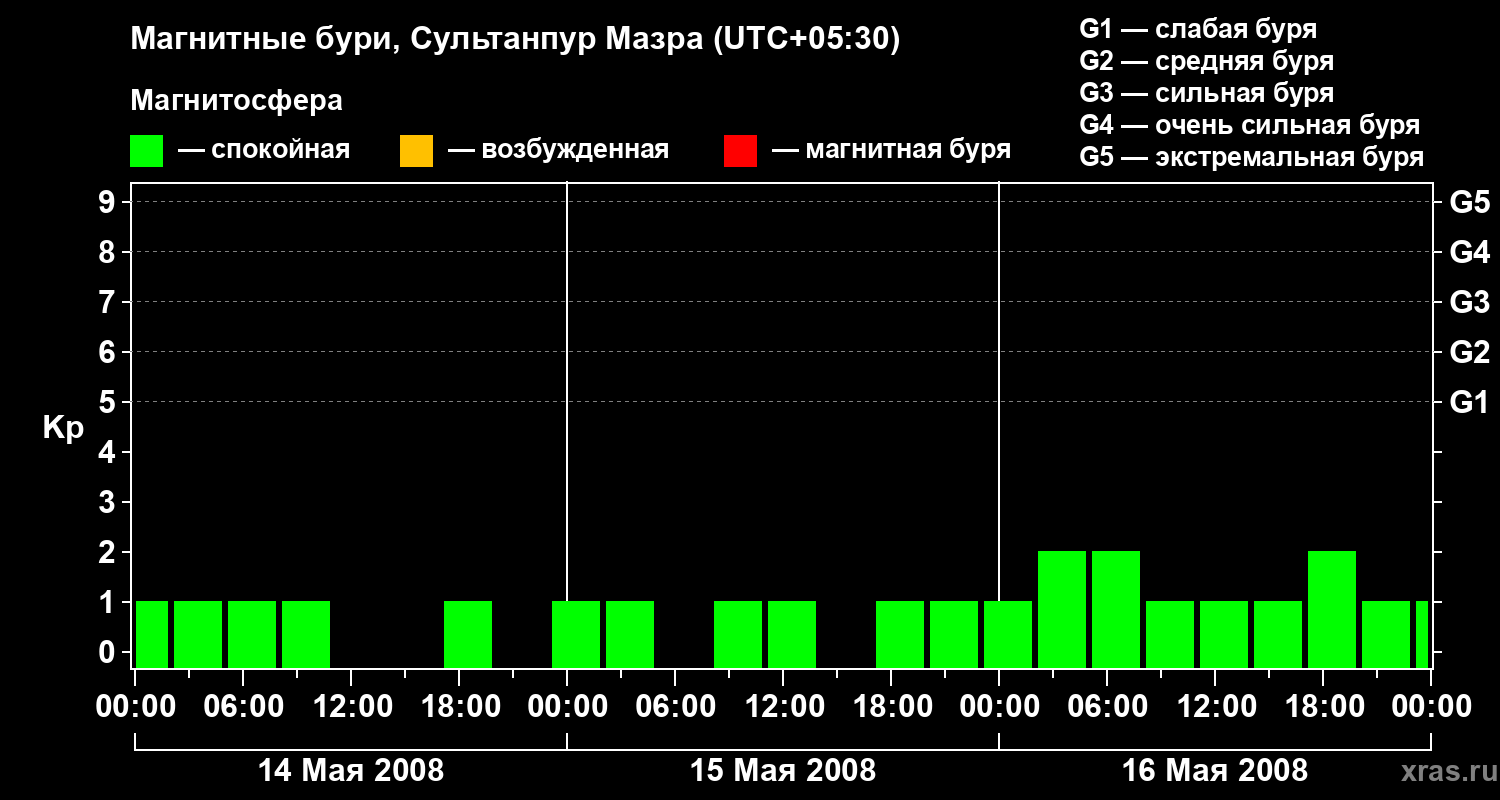Click the '12:00' time label for 16 Мая
The height and width of the screenshot is (800, 1500).
[x=1215, y=706]
